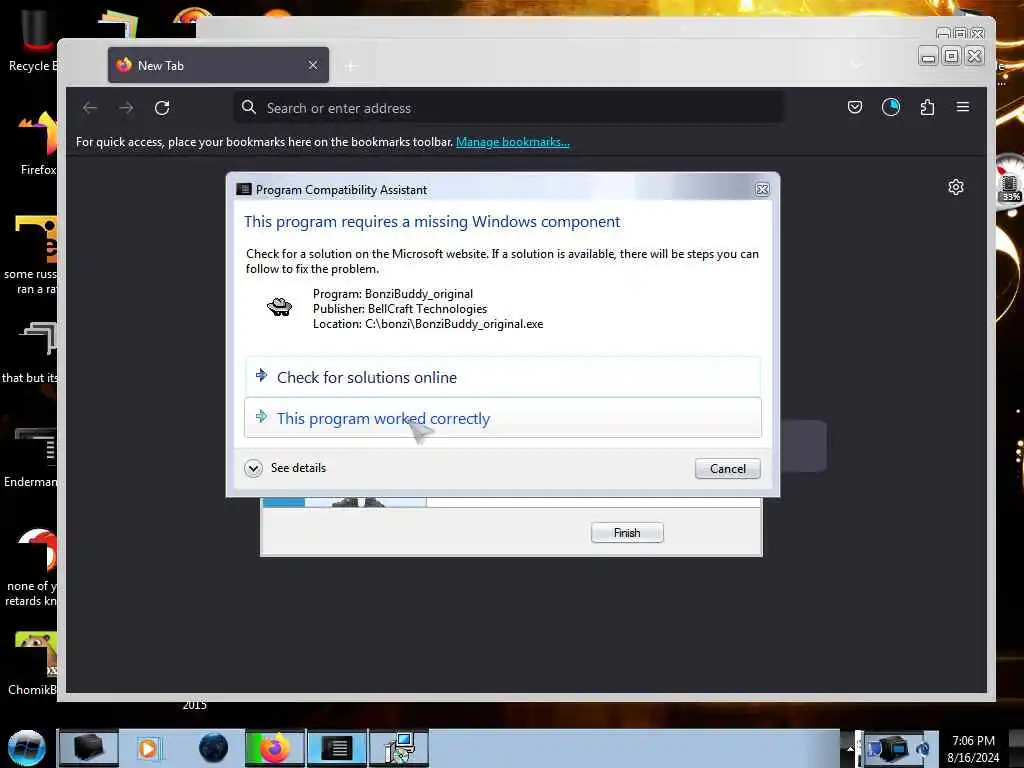
Task: Open the Firefox hamburger application menu
Action: tap(963, 106)
